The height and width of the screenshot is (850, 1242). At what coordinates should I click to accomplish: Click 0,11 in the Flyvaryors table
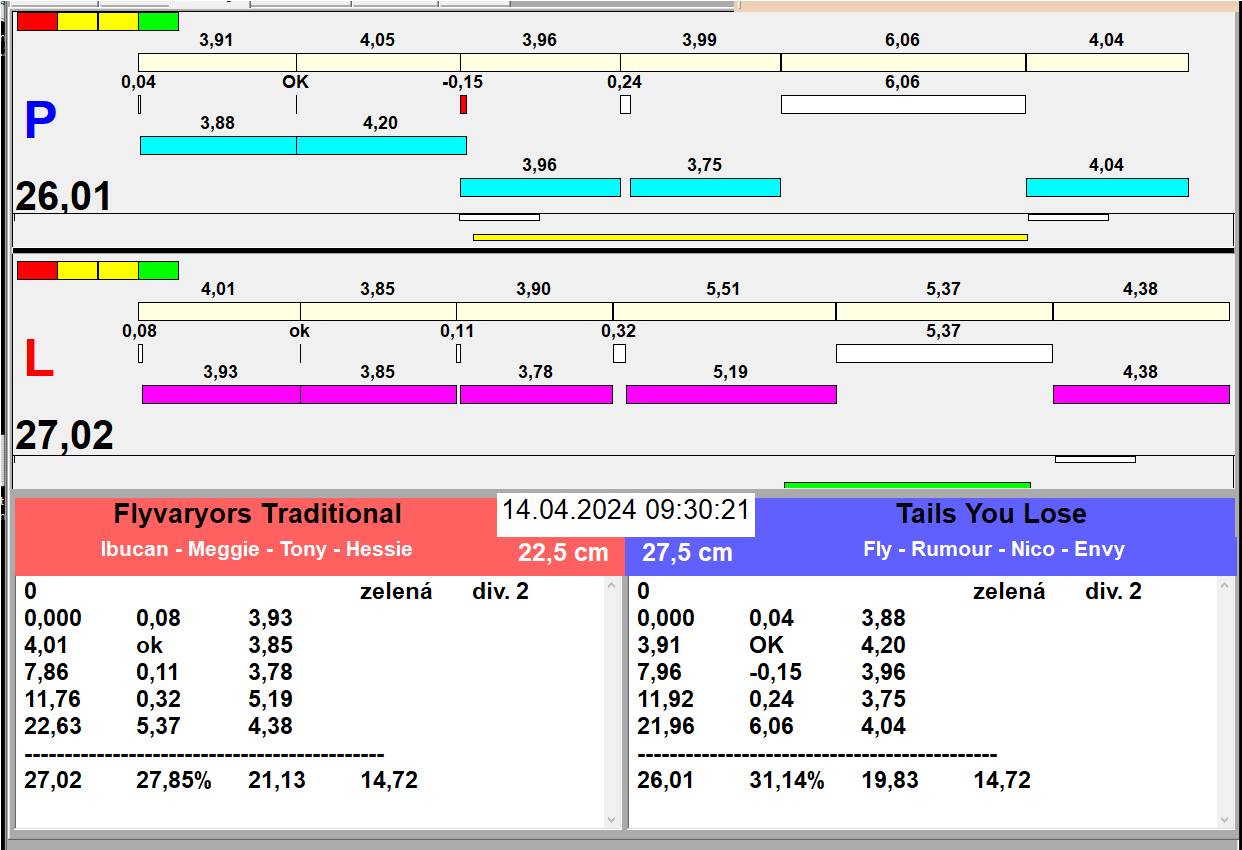[159, 672]
